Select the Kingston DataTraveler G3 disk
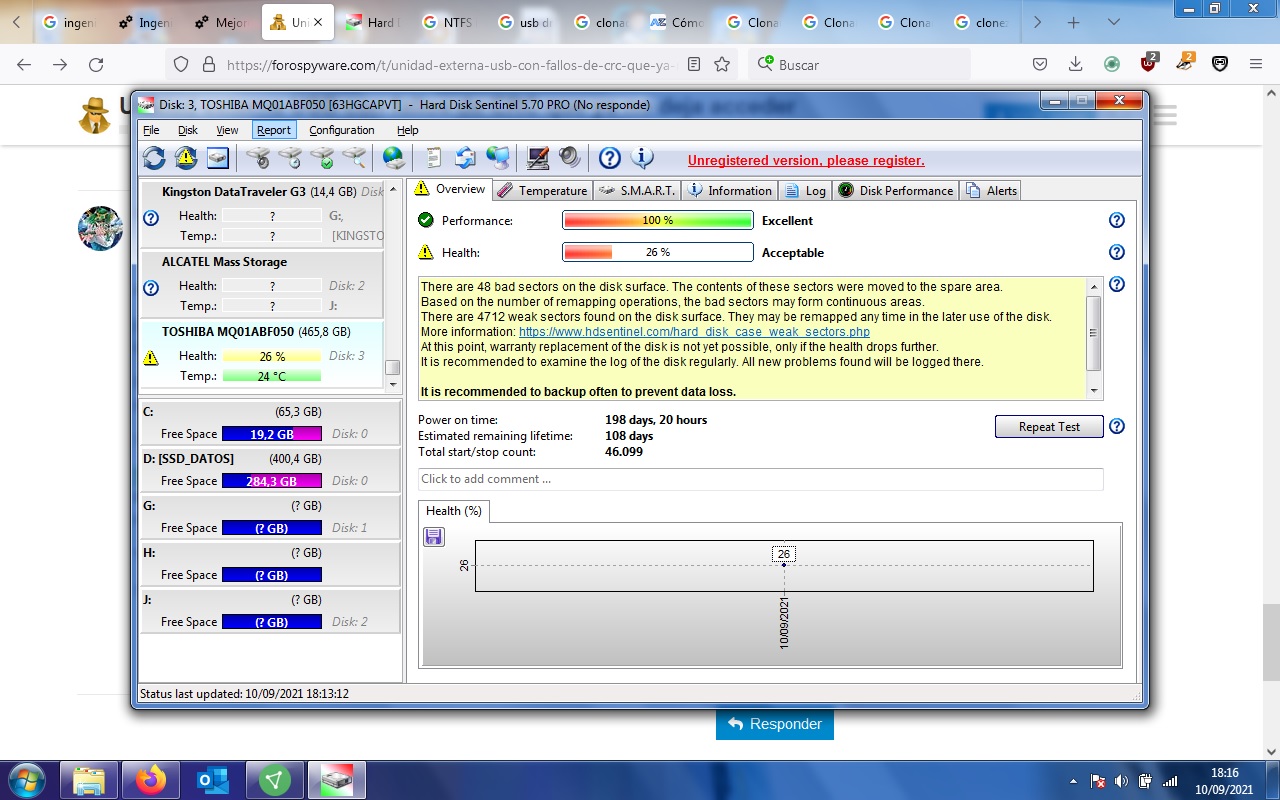Screen dimensions: 1280x800 262,214
